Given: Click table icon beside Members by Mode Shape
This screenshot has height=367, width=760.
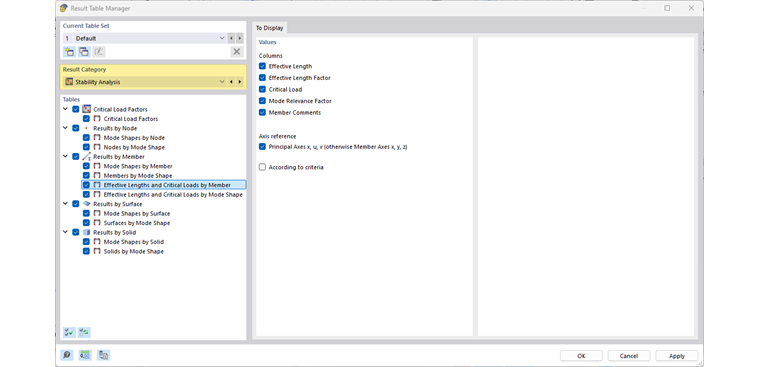Looking at the screenshot, I should [x=97, y=176].
